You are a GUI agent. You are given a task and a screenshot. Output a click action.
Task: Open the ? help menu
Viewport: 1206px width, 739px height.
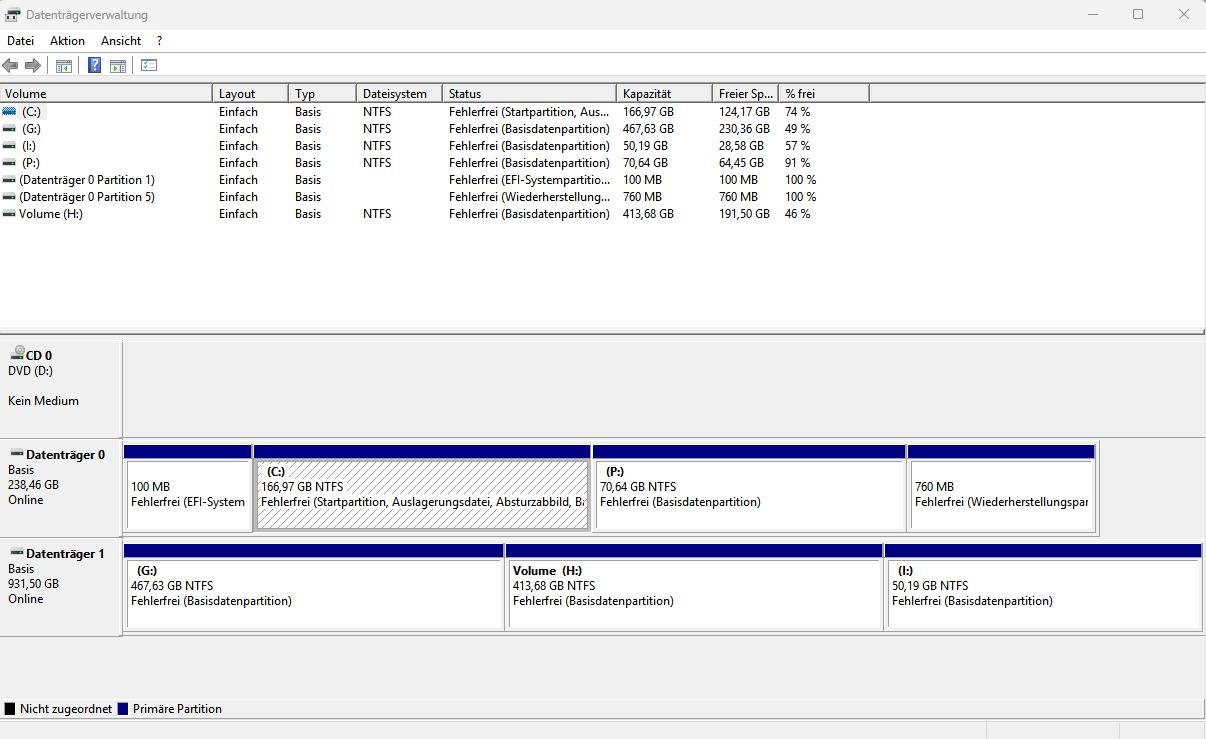coord(159,41)
